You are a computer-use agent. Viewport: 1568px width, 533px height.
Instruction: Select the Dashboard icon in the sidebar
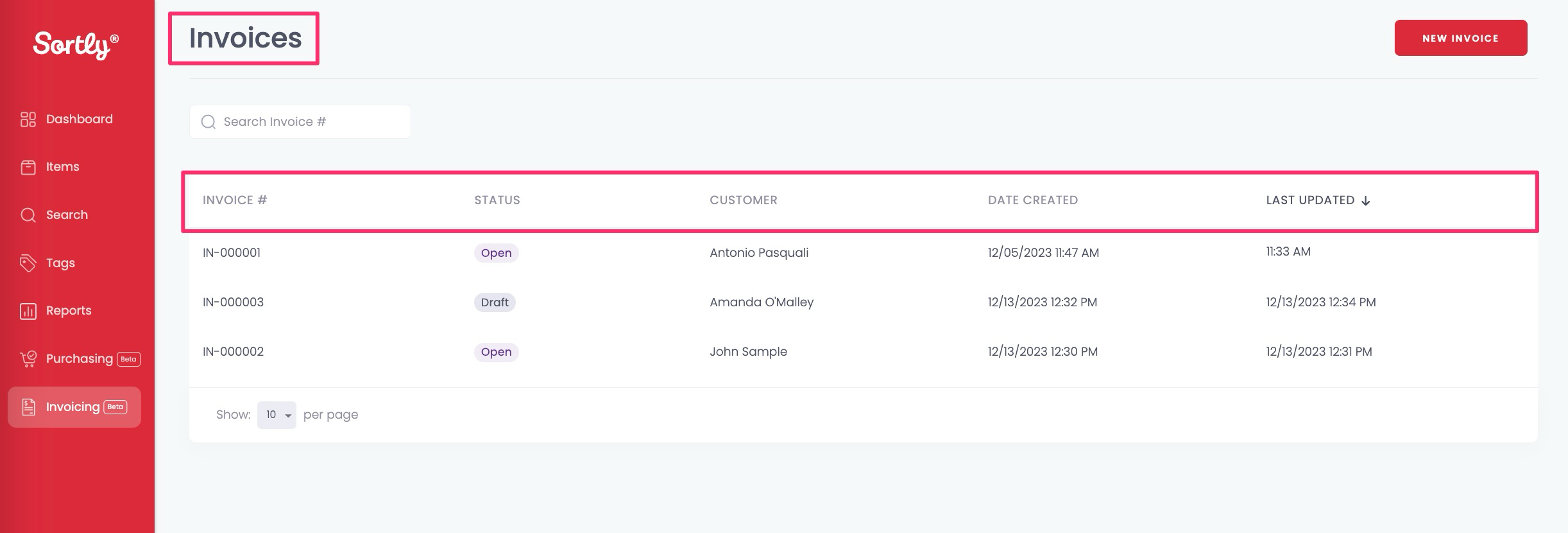pyautogui.click(x=28, y=119)
